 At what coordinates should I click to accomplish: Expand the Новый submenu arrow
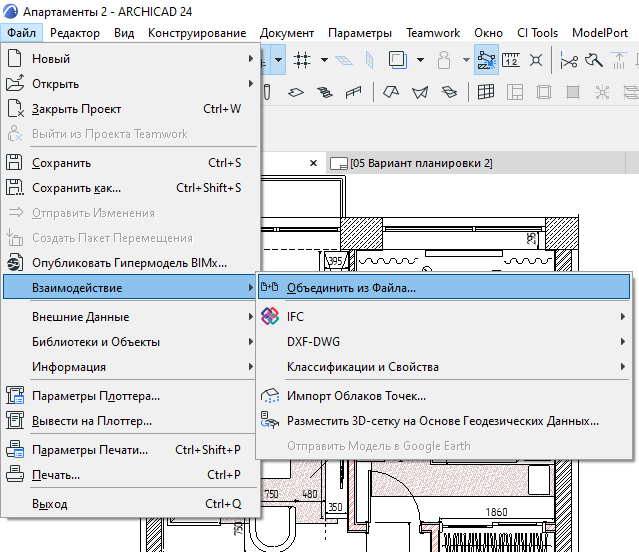251,59
